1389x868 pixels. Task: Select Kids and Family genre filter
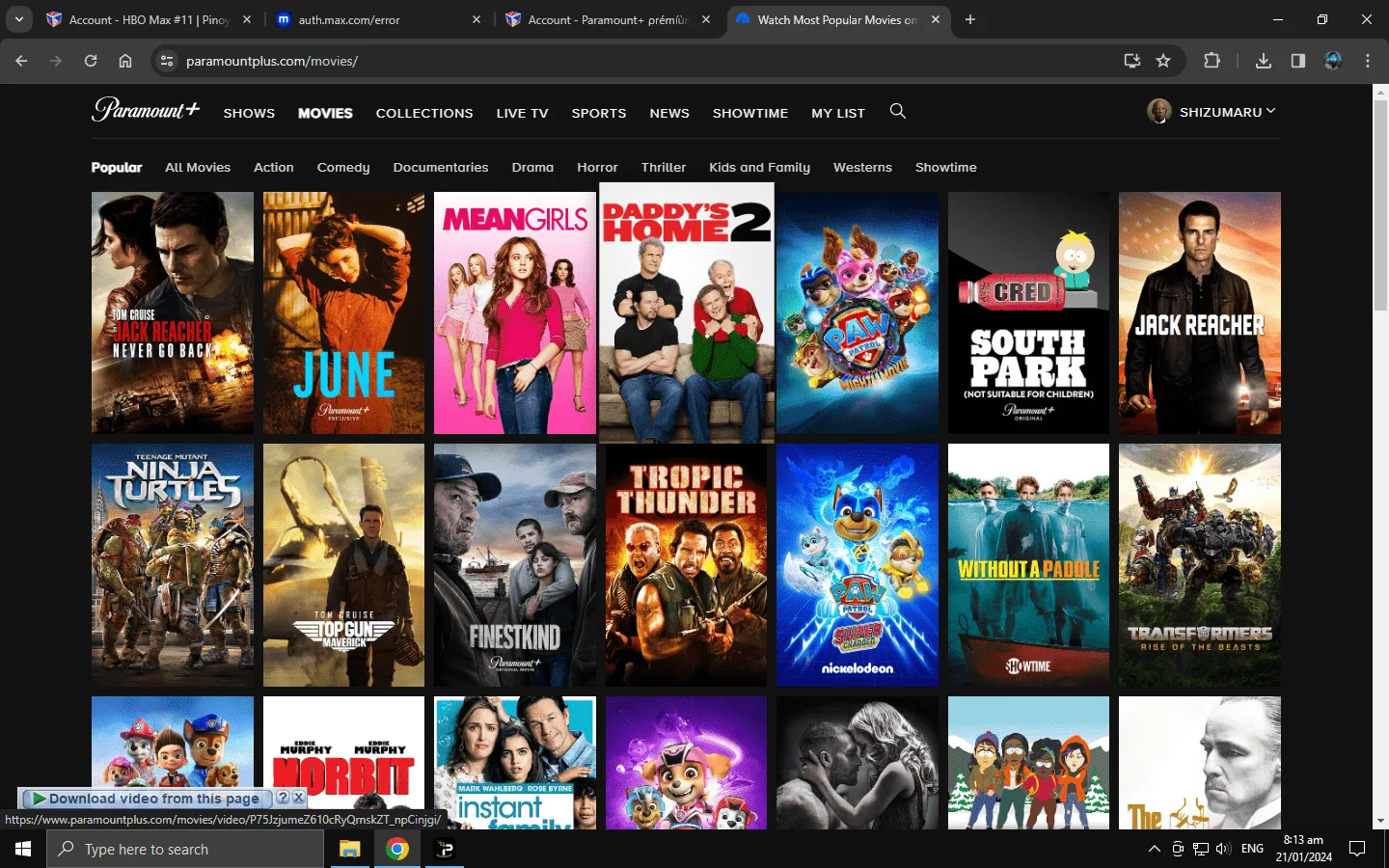click(x=759, y=167)
